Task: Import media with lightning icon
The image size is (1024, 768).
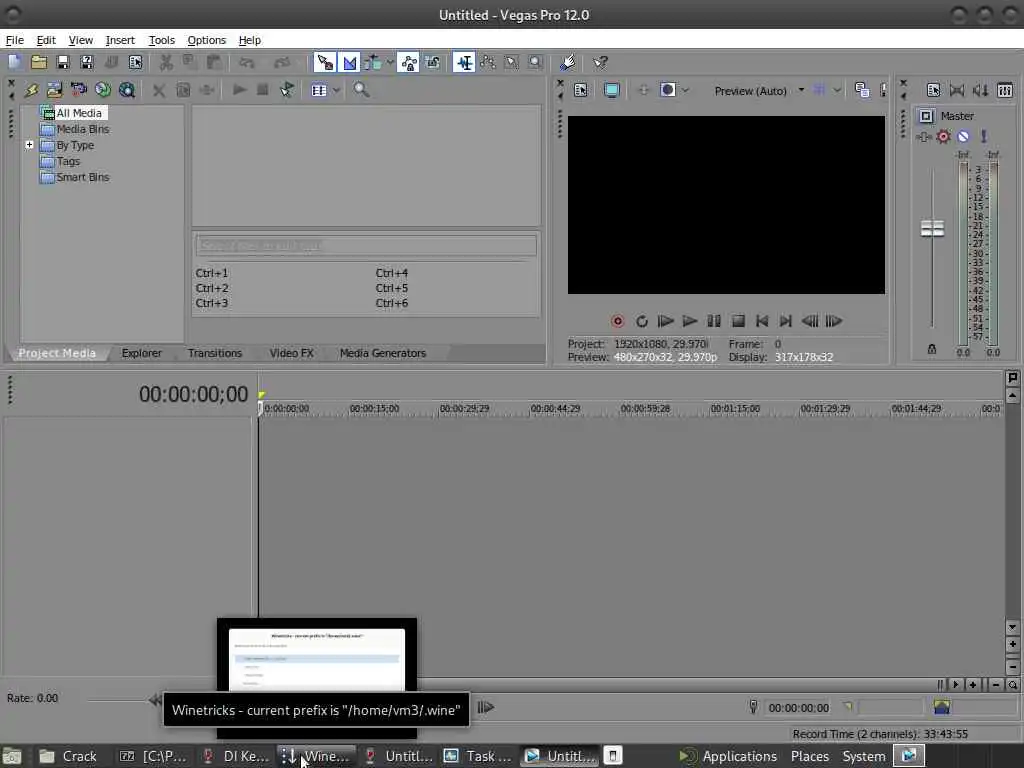Action: tap(31, 90)
